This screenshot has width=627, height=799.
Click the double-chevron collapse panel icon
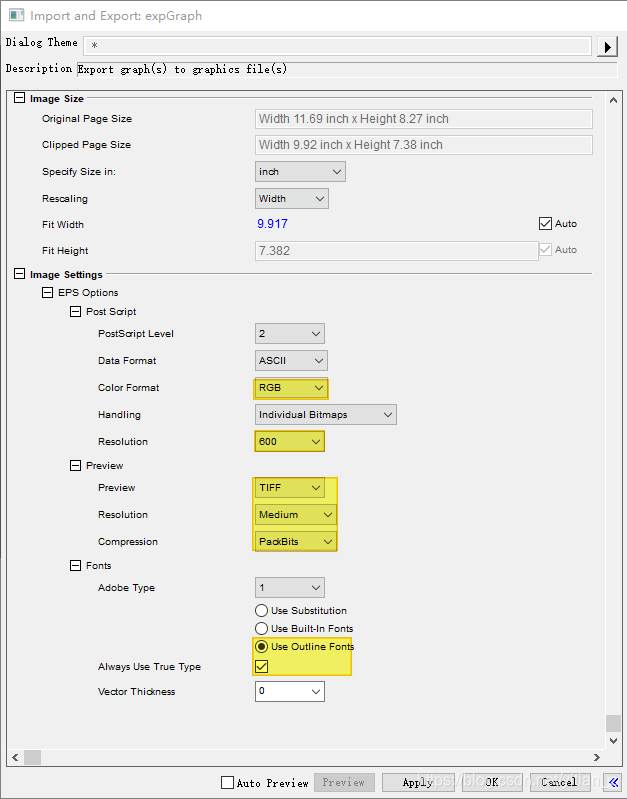click(x=613, y=782)
